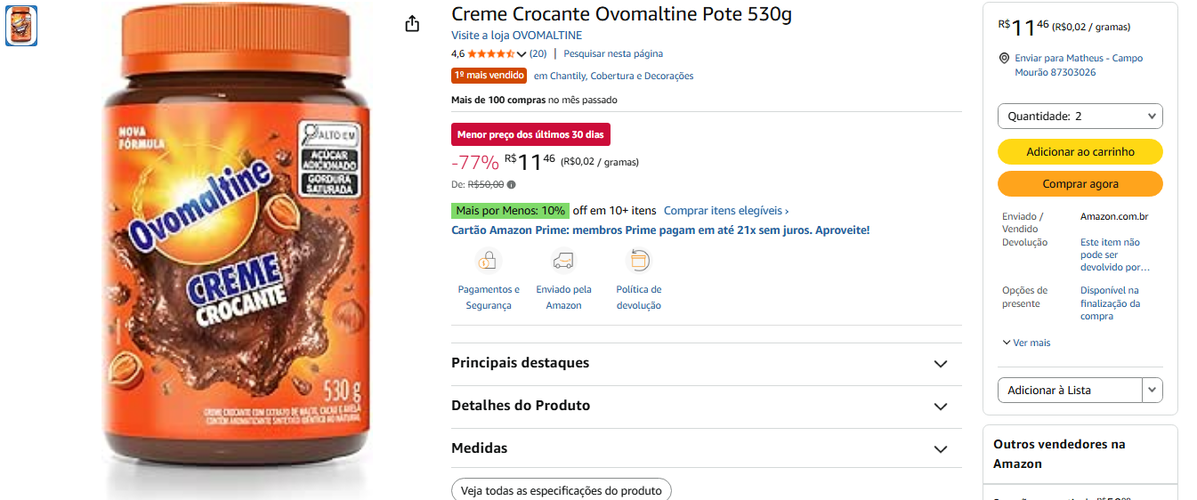
Task: Click Adicionar ao carrinho button
Action: [1080, 152]
